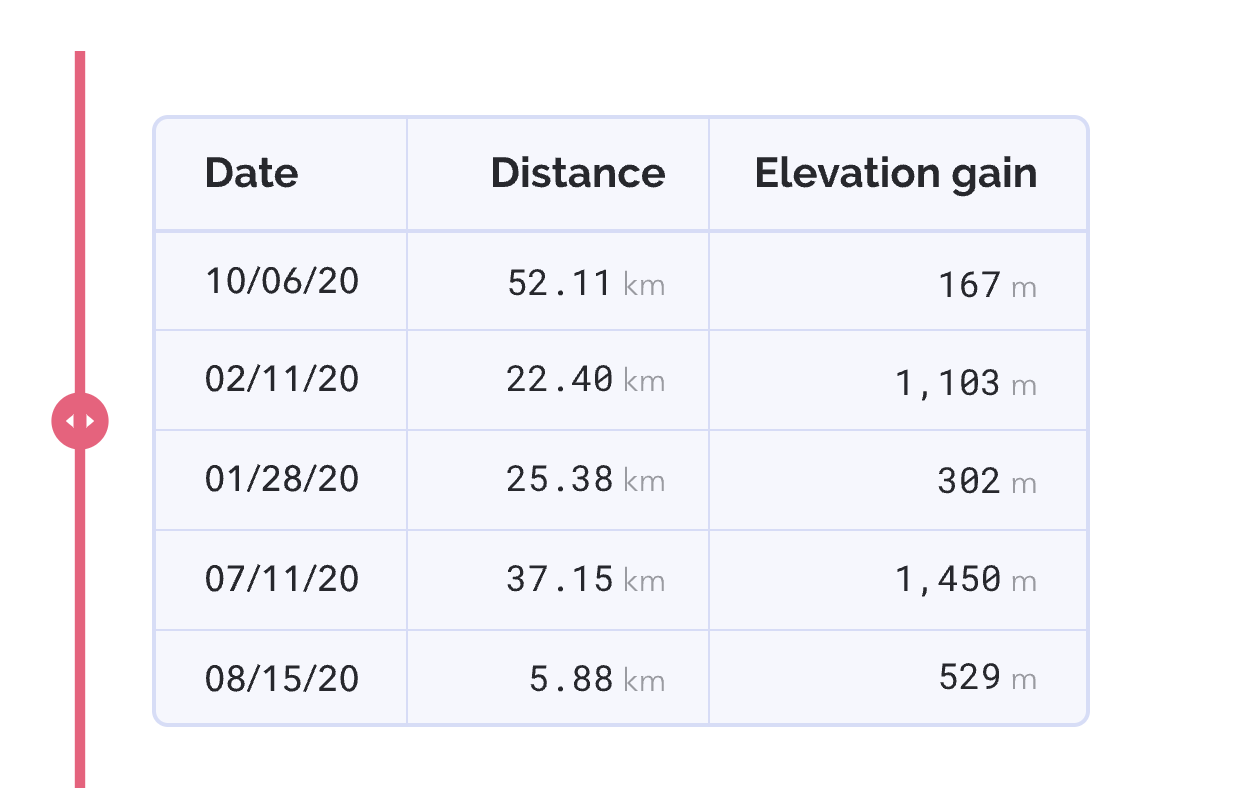Image resolution: width=1240 pixels, height=788 pixels.
Task: Click the 1,450 m elevation value
Action: (x=966, y=579)
